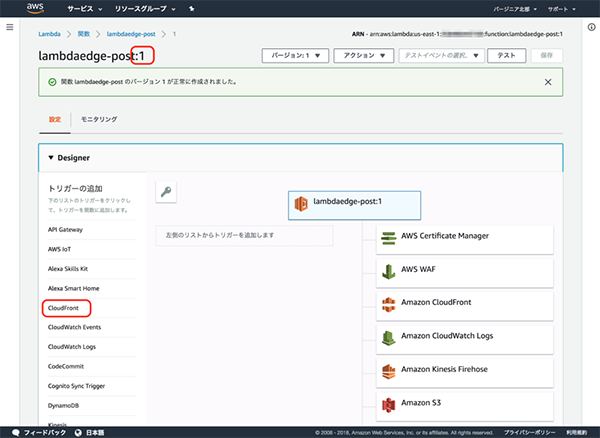The width and height of the screenshot is (600, 438).
Task: Open フィードバック link in footer
Action: click(x=45, y=433)
